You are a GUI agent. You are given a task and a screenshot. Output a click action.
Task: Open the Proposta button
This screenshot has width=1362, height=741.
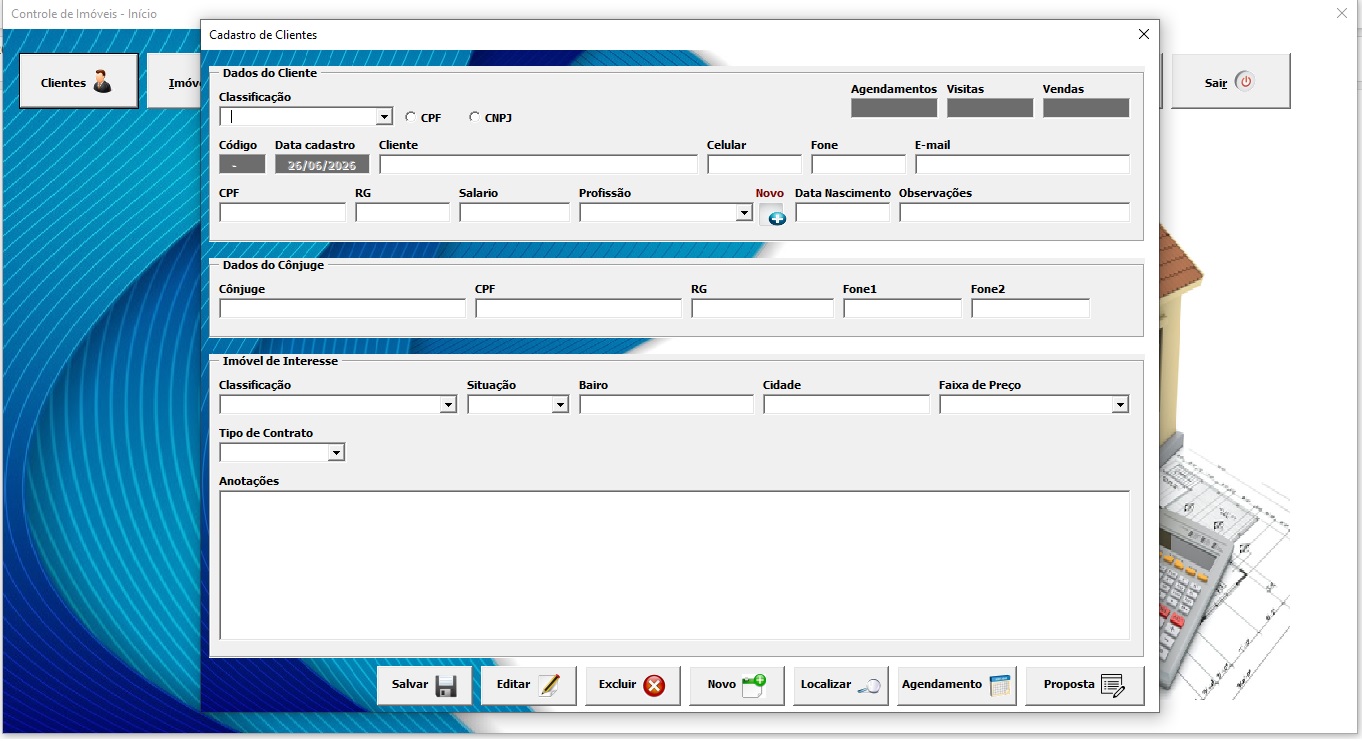pyautogui.click(x=1085, y=686)
